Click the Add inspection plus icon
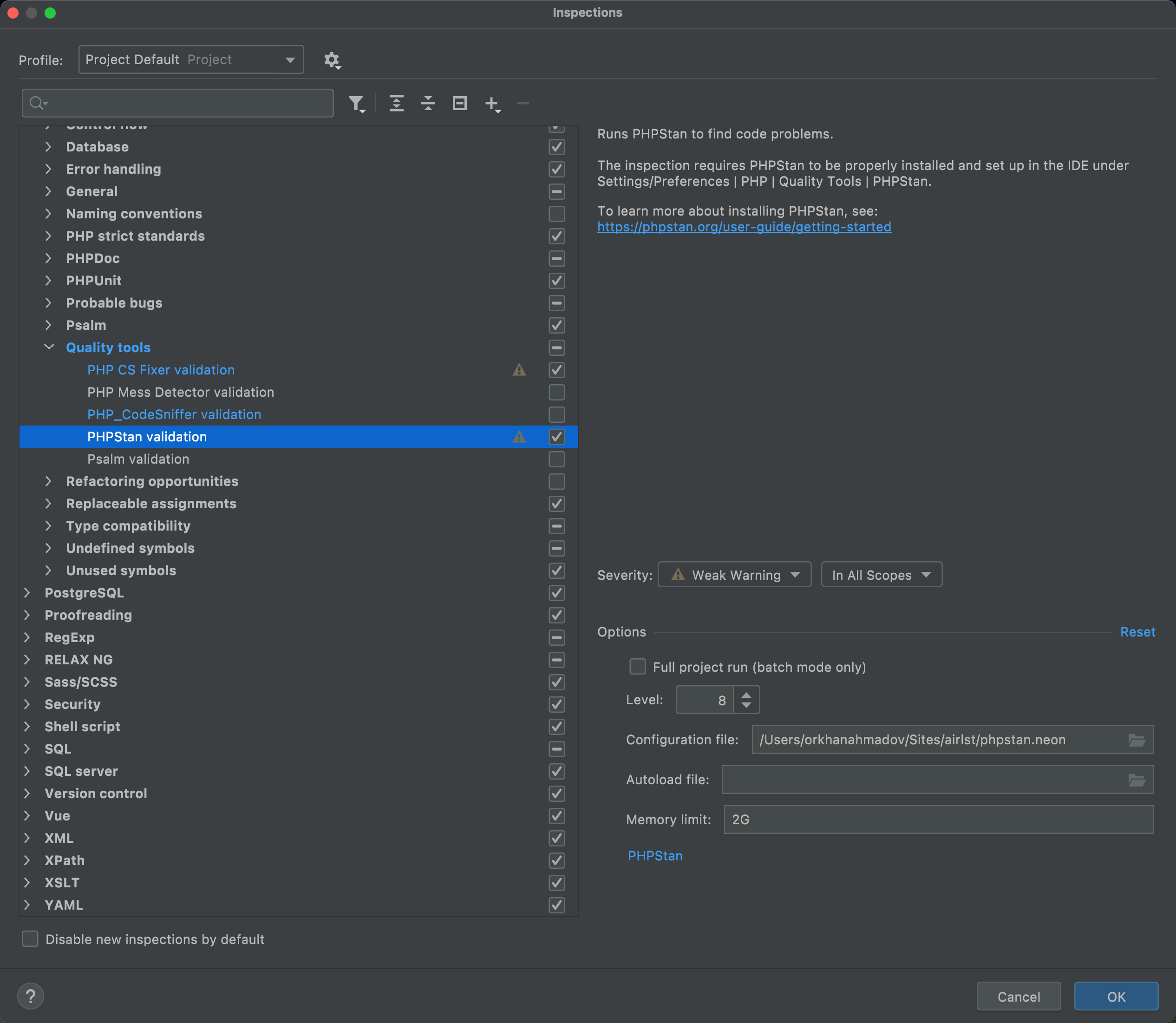Screen dimensions: 1176x1023 [x=492, y=103]
